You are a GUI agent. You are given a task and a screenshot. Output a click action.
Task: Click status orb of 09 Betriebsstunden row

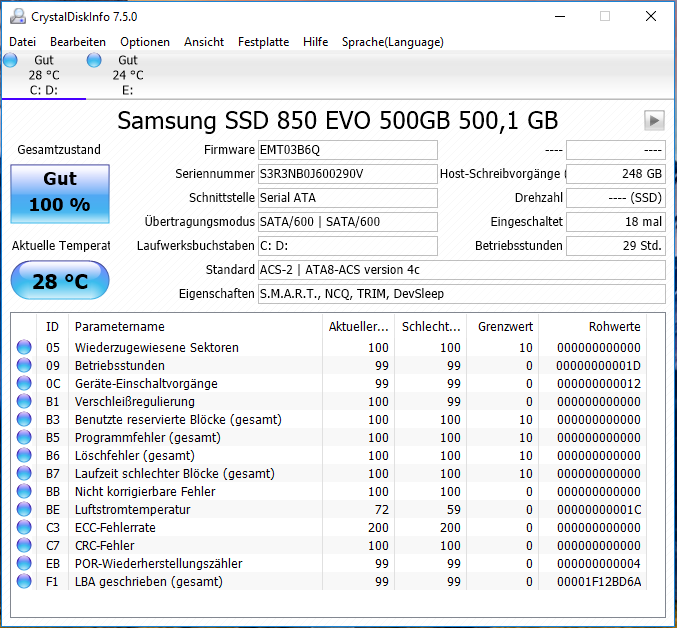coord(24,366)
